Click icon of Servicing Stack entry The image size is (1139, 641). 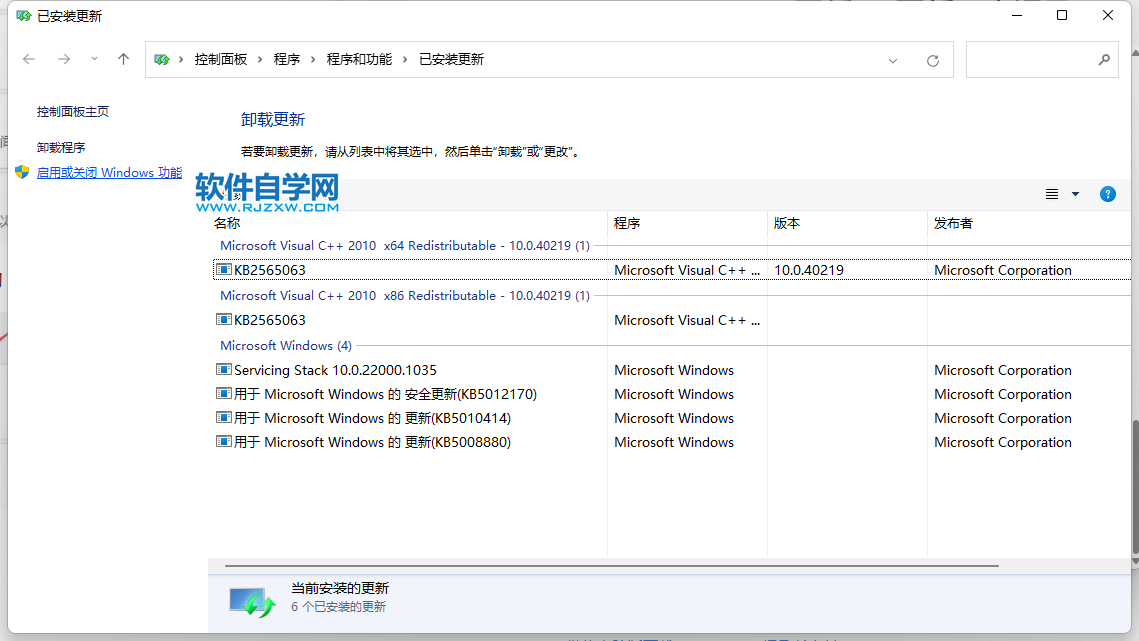(224, 370)
